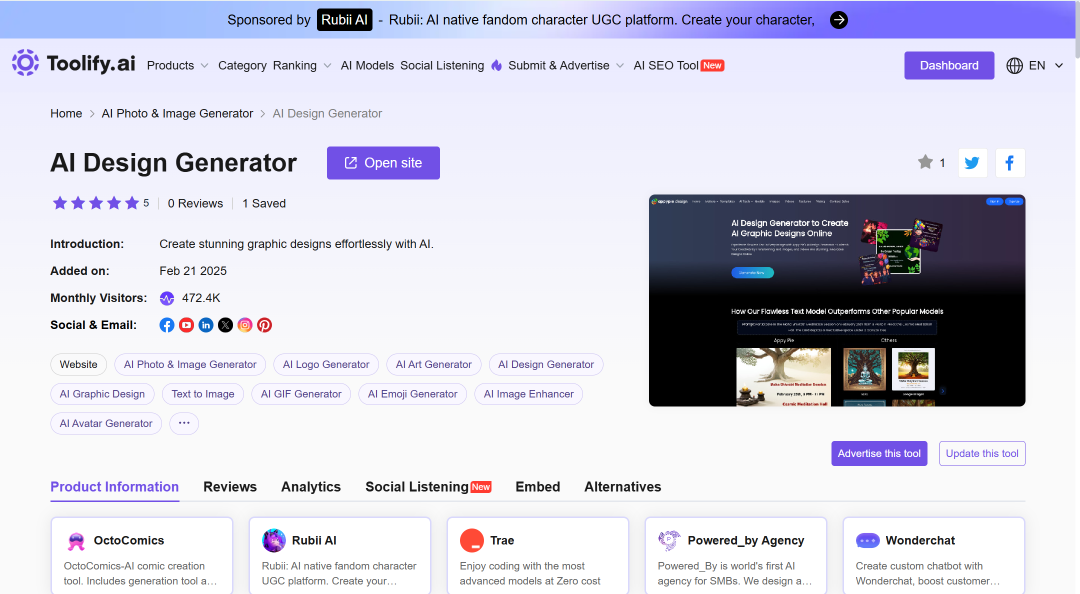Switch to the Social Listening tab
Screen dimensions: 1080x594
[428, 487]
